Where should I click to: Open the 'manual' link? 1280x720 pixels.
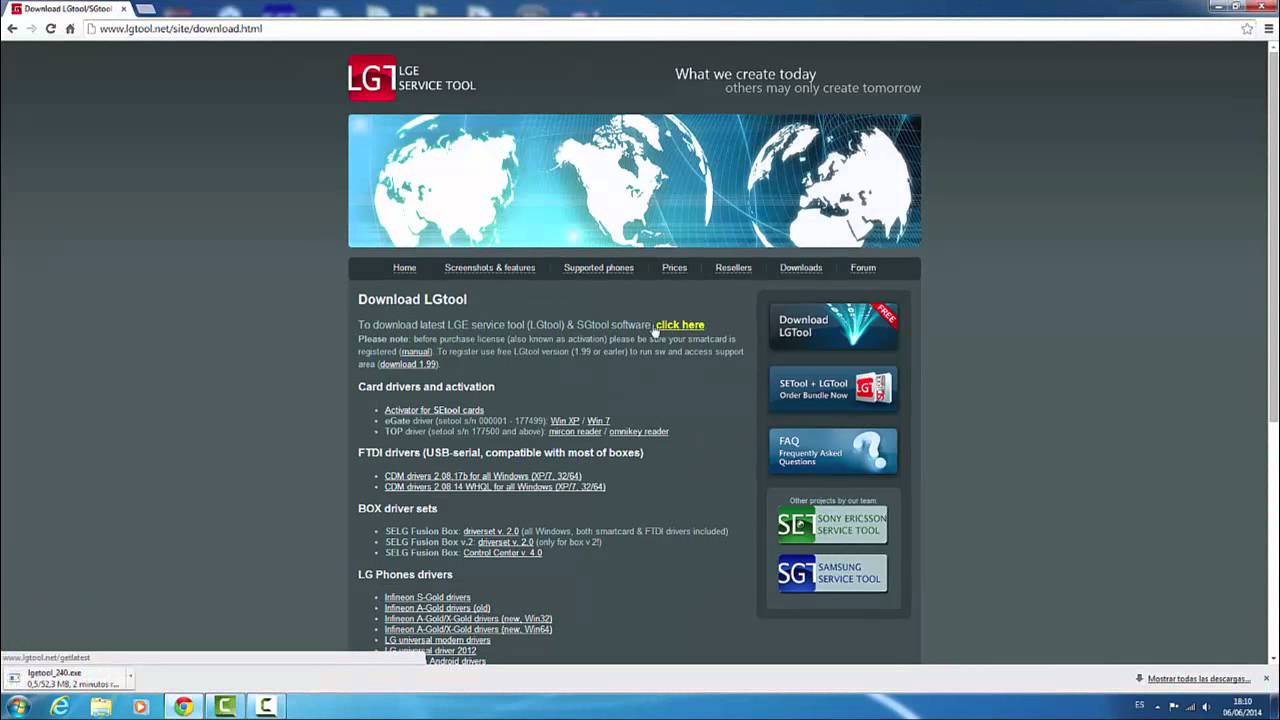coord(415,352)
